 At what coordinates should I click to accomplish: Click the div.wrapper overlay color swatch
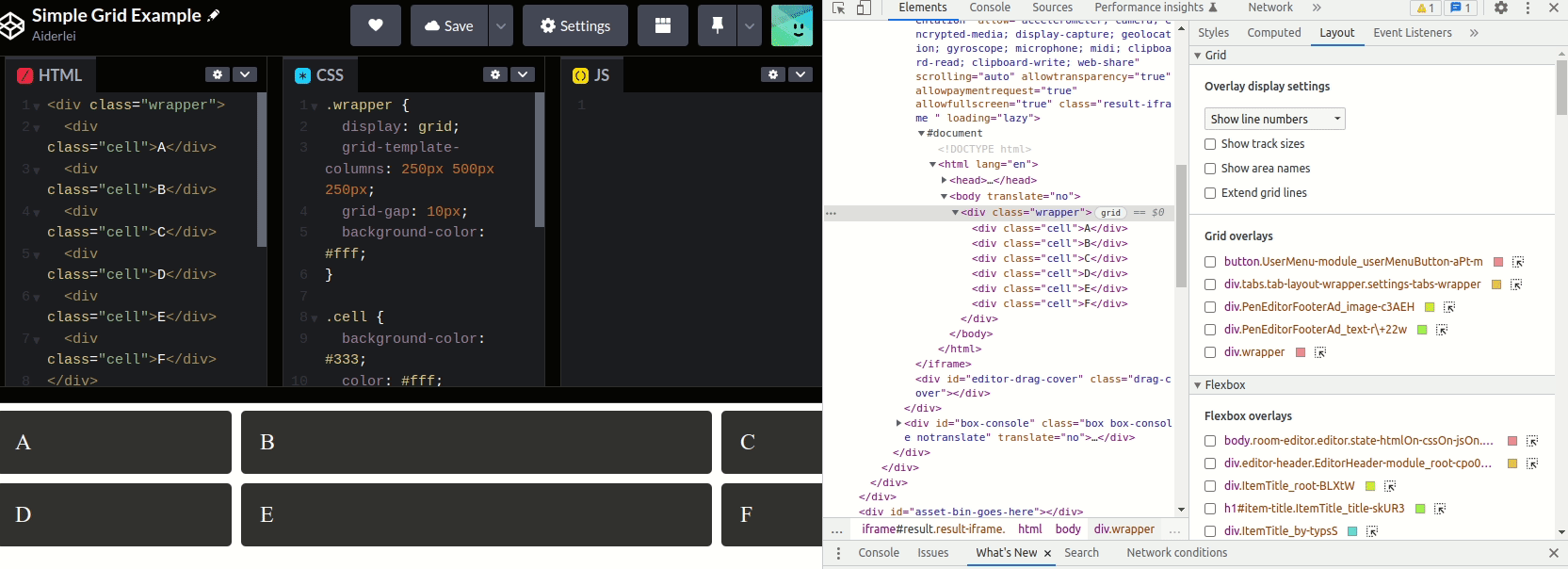(1301, 352)
